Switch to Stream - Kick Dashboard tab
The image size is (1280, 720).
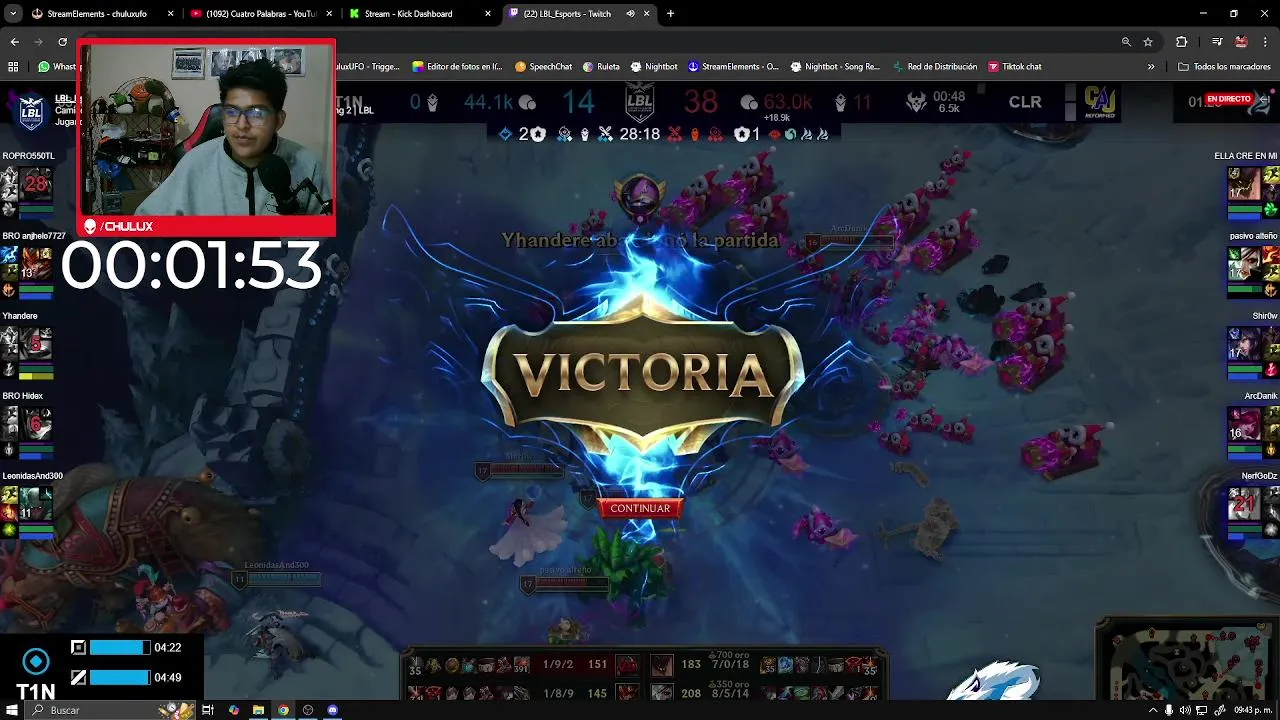tap(419, 14)
